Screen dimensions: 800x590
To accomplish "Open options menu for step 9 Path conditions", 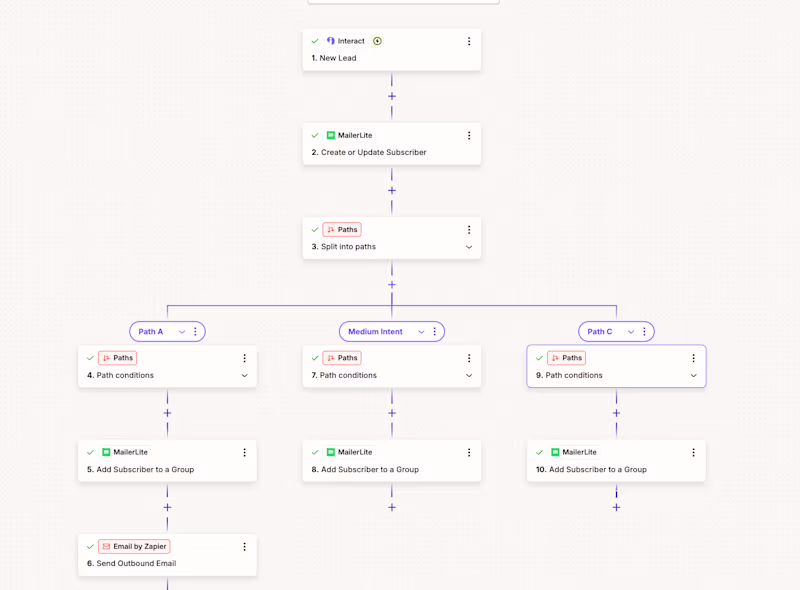I will click(693, 358).
